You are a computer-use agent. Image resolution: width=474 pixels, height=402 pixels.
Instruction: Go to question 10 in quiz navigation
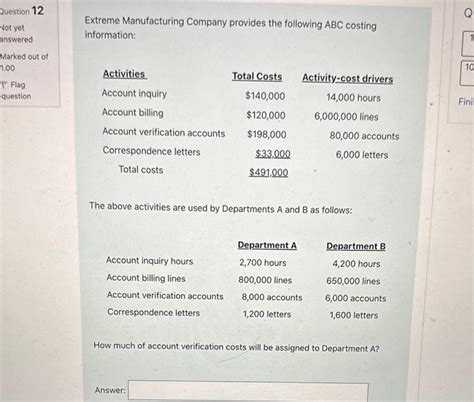tap(467, 72)
